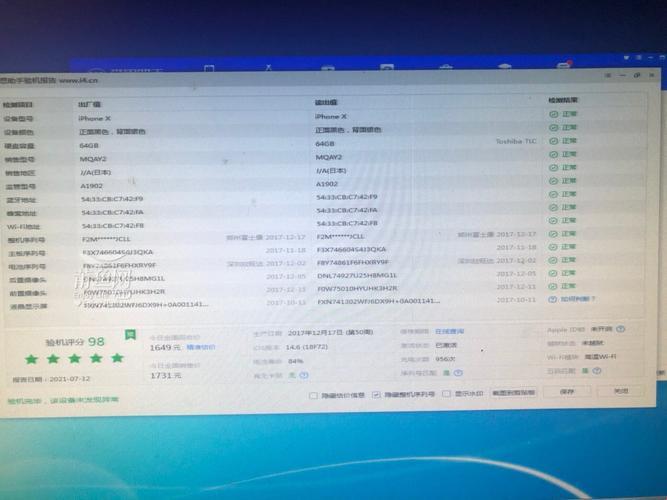667x500 pixels.
Task: Click the 读出值 column header
Action: [x=326, y=103]
